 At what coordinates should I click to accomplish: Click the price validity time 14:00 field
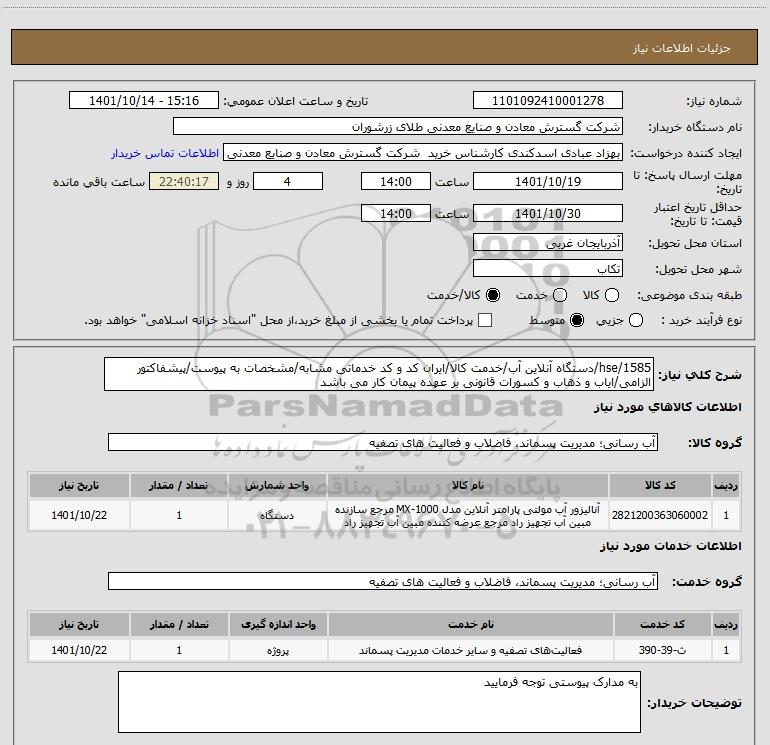(x=396, y=214)
